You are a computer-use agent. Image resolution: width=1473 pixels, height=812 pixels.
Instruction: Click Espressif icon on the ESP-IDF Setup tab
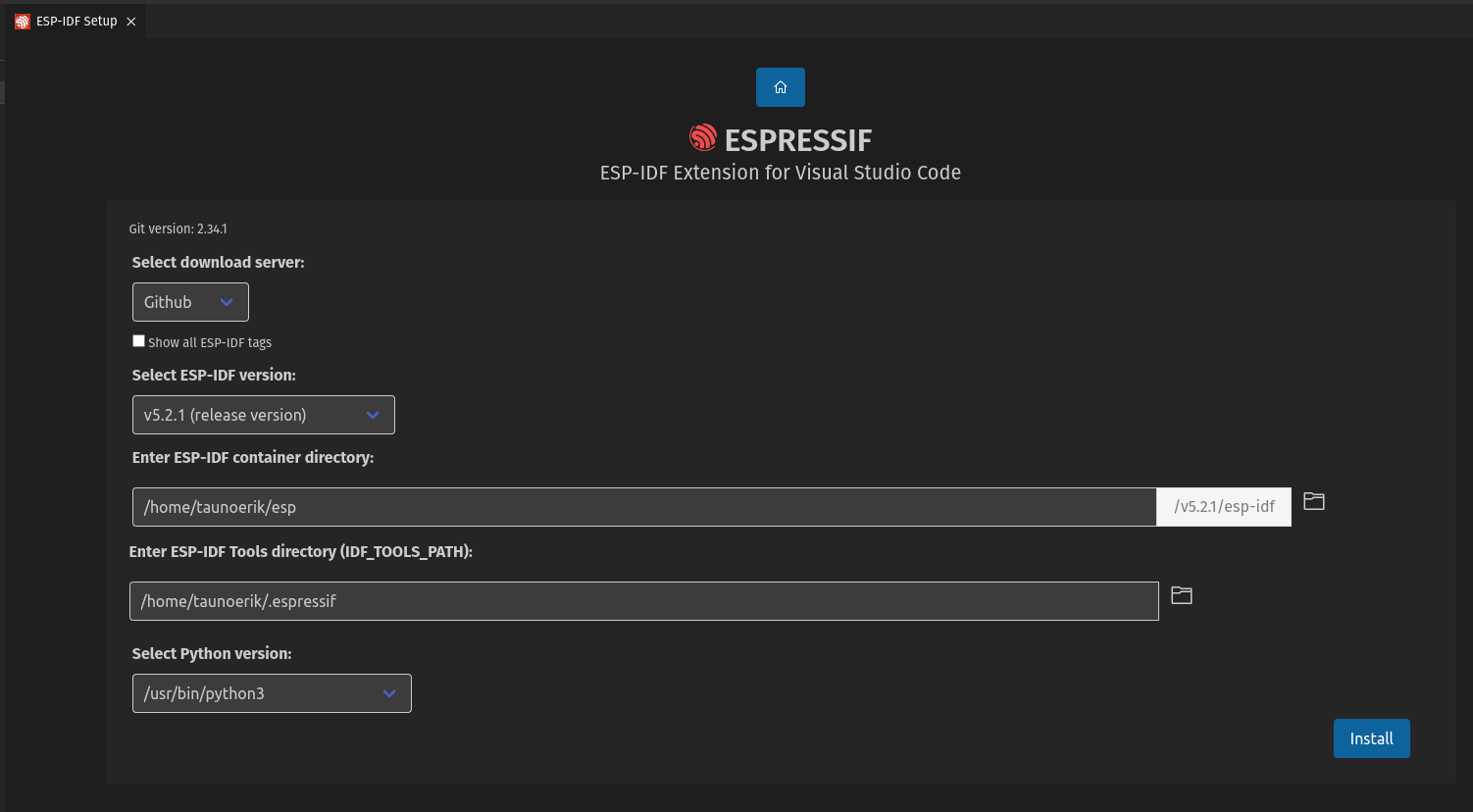click(23, 22)
